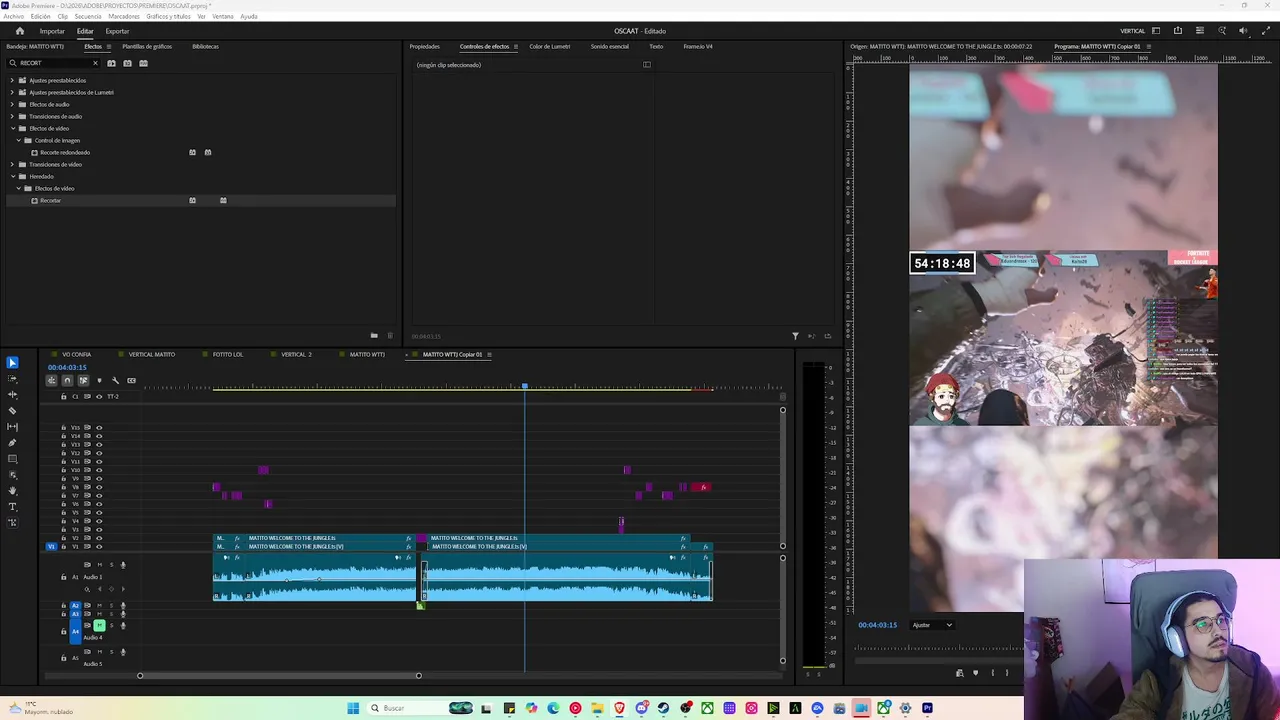Select the Ripple Edit tool

tap(12, 395)
